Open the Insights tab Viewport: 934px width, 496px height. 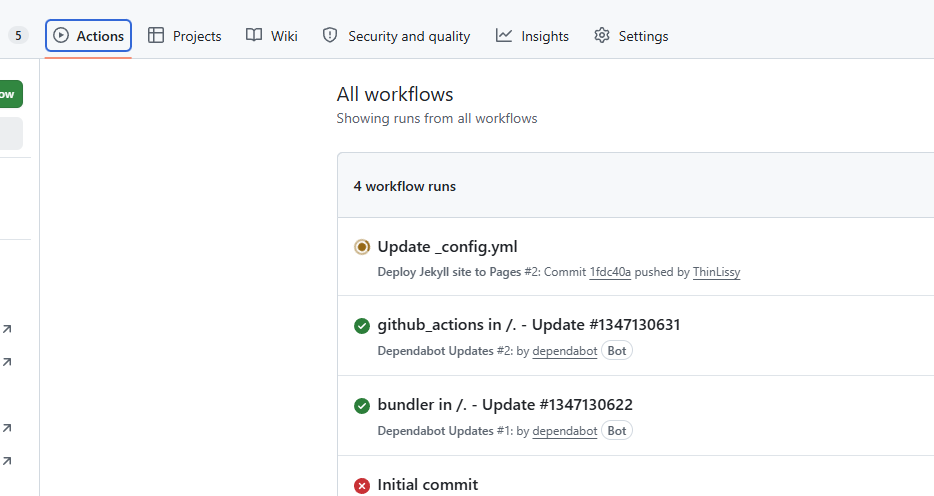click(532, 36)
